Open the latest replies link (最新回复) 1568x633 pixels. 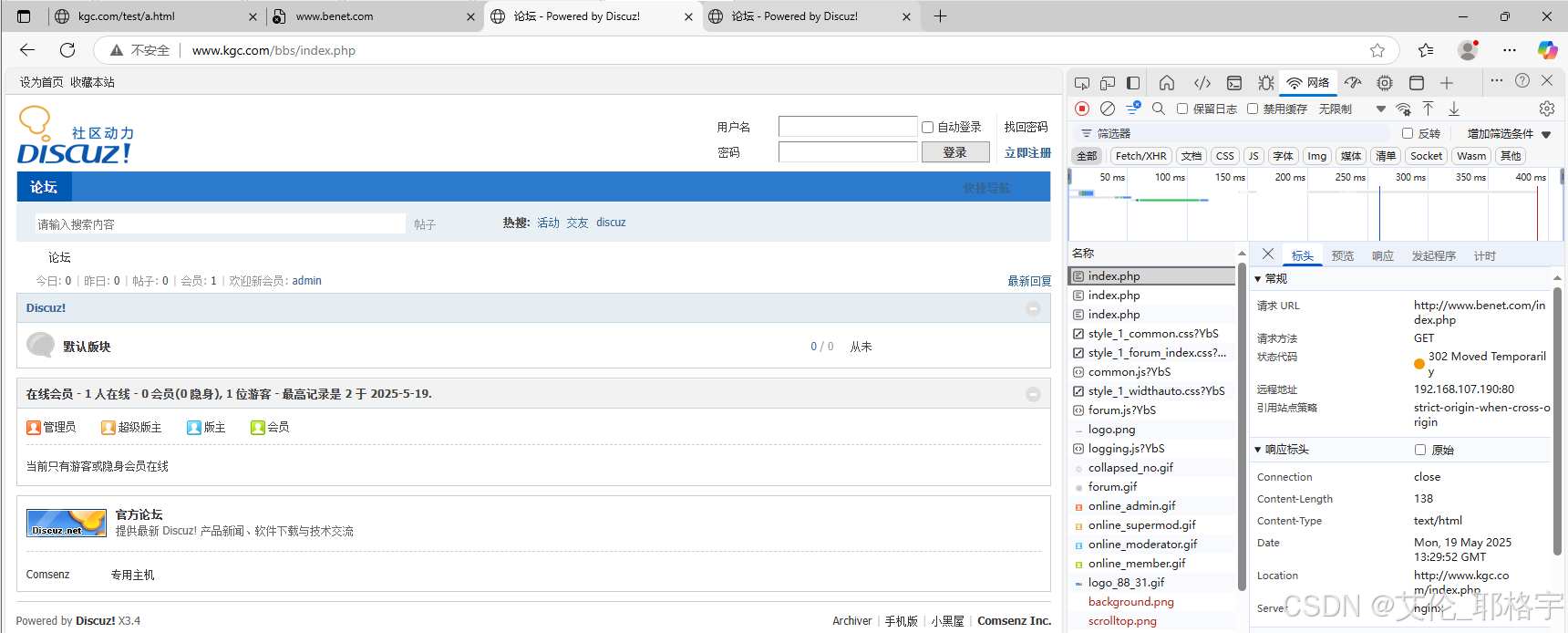tap(1029, 281)
